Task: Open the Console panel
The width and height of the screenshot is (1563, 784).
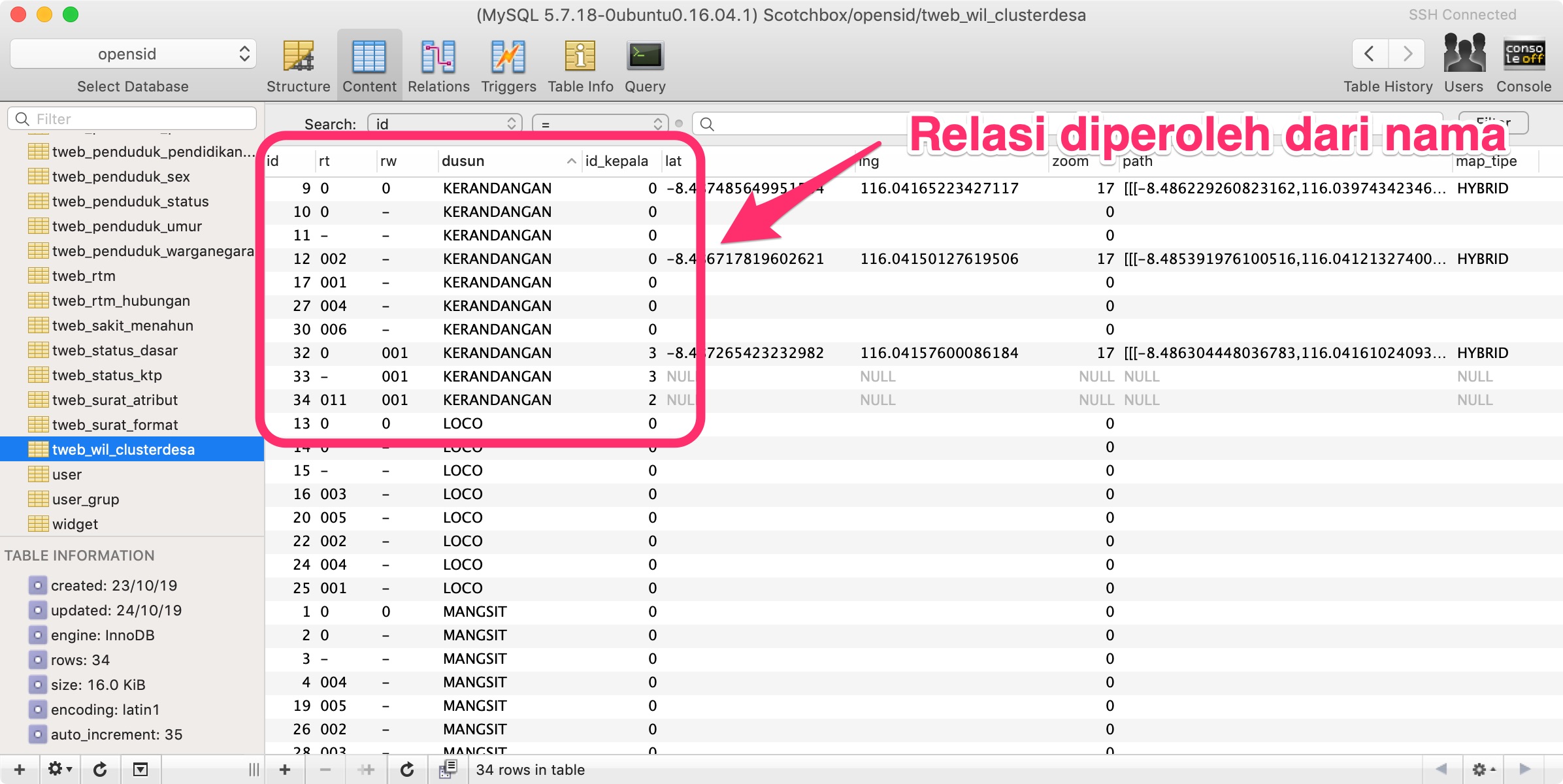Action: click(x=1523, y=63)
